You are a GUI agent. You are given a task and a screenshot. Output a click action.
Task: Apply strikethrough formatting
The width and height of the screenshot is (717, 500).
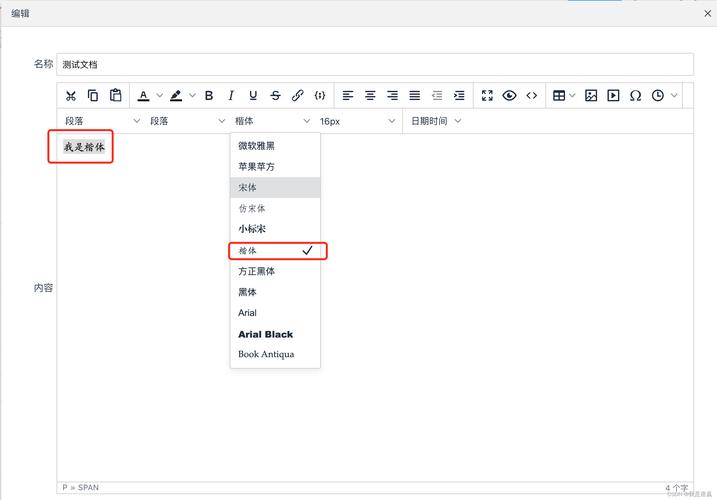(275, 96)
